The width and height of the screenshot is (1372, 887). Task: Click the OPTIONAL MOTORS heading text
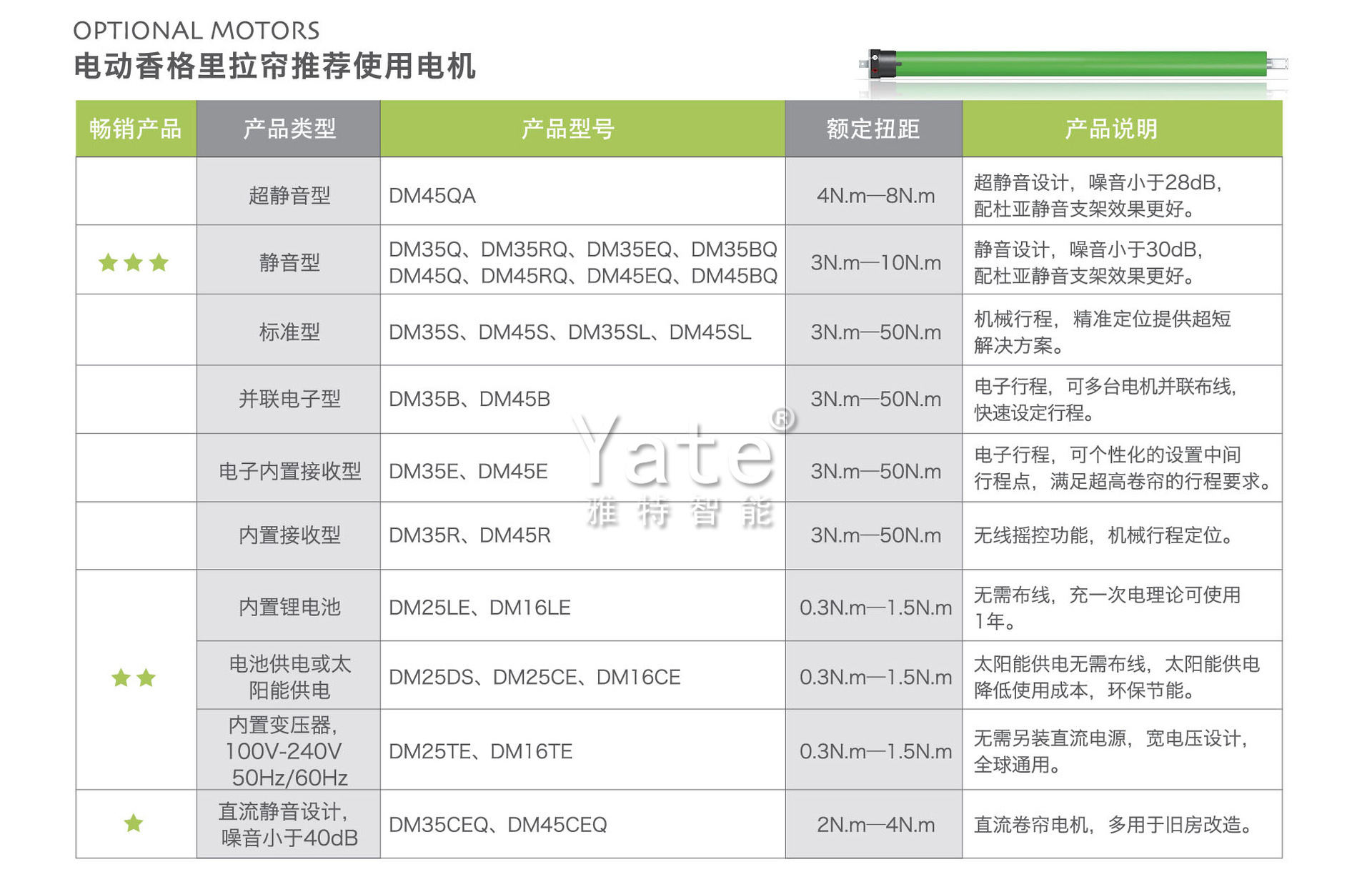coord(197,31)
